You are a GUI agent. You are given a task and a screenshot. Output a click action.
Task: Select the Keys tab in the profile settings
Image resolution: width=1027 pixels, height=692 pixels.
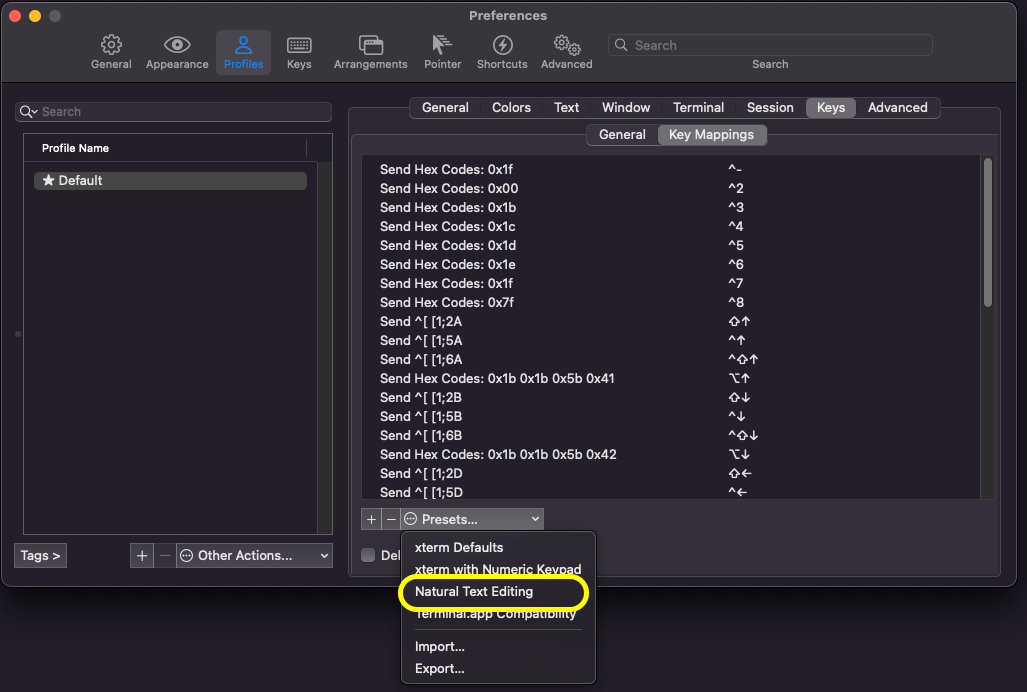coord(831,107)
